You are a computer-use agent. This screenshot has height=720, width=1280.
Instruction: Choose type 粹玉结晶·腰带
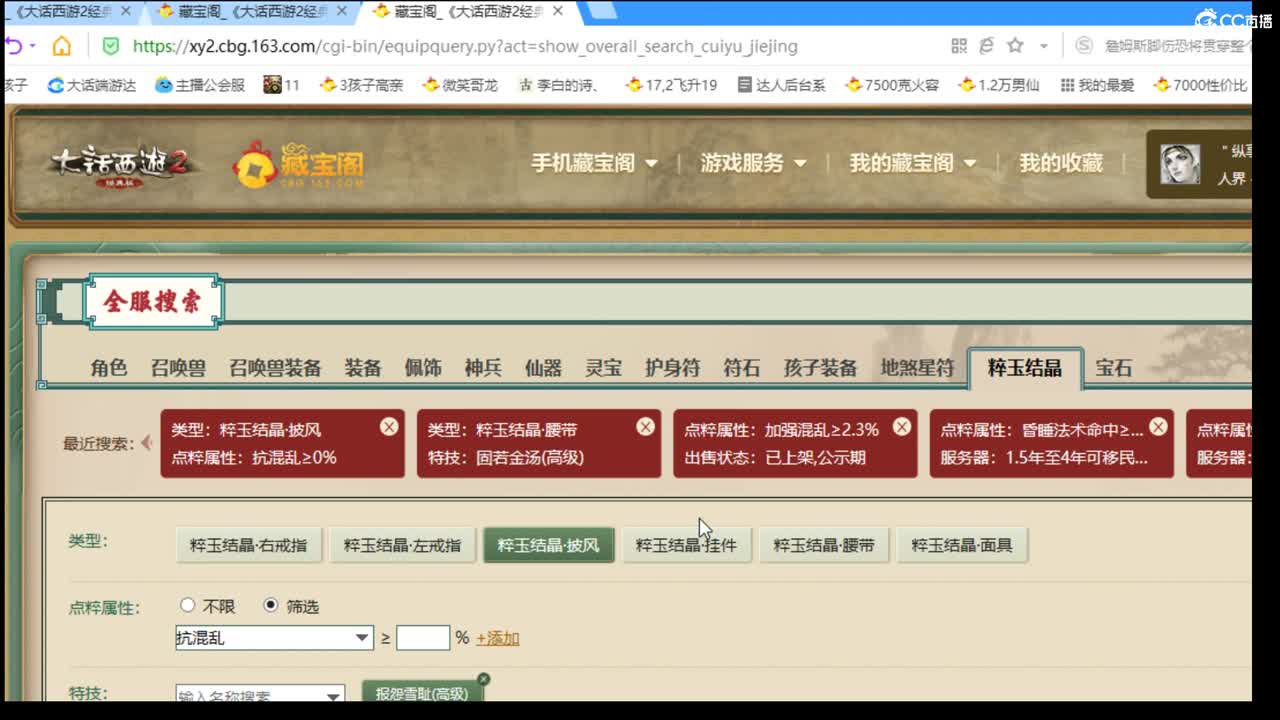coord(824,545)
